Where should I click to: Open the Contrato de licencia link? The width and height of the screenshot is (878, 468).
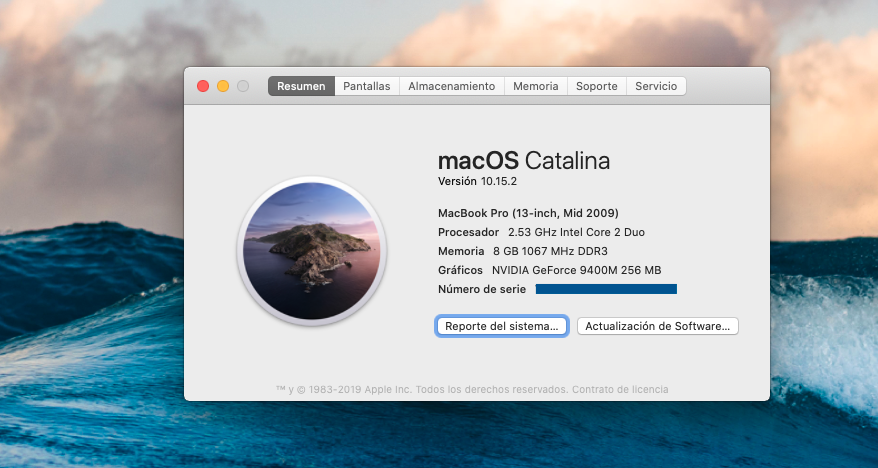pyautogui.click(x=620, y=390)
